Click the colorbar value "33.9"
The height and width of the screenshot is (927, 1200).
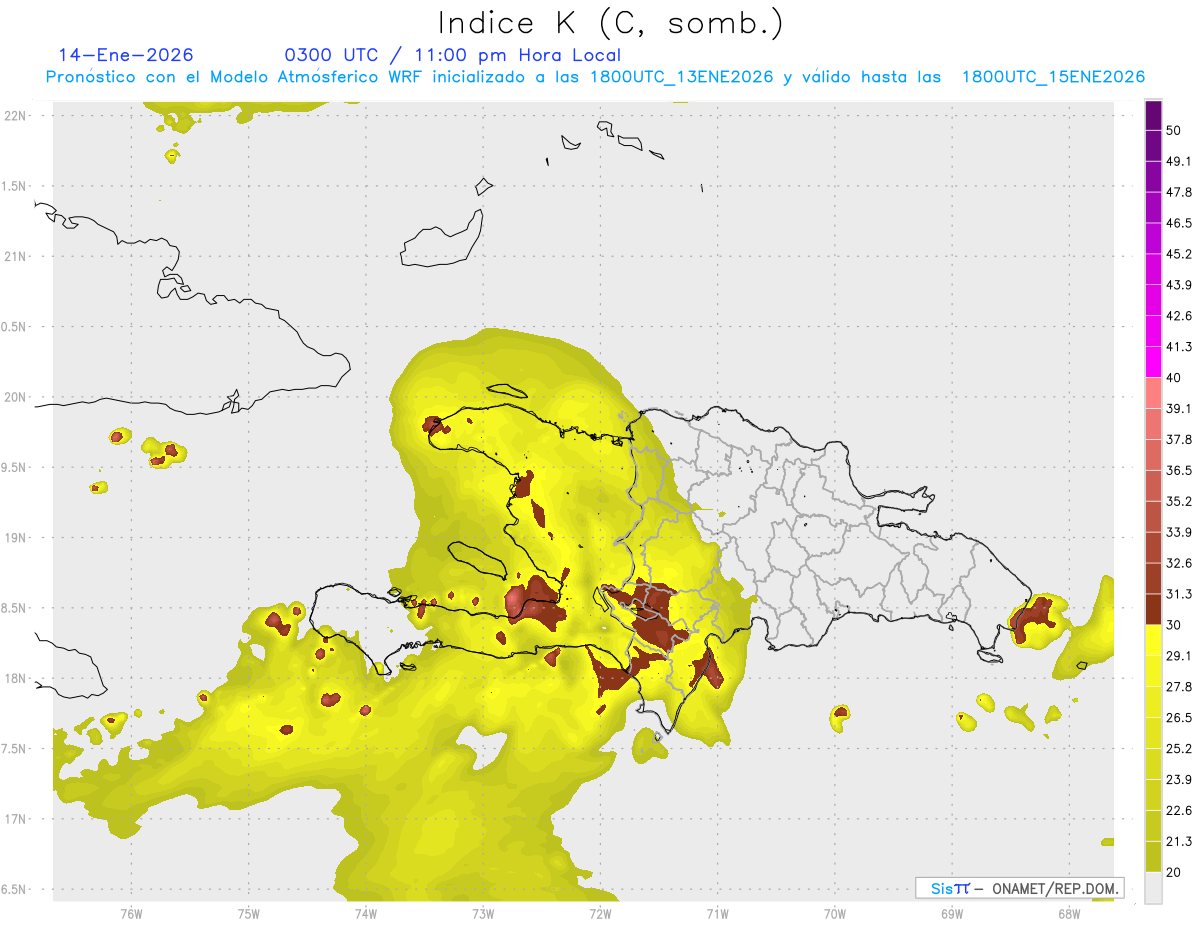(x=1179, y=532)
